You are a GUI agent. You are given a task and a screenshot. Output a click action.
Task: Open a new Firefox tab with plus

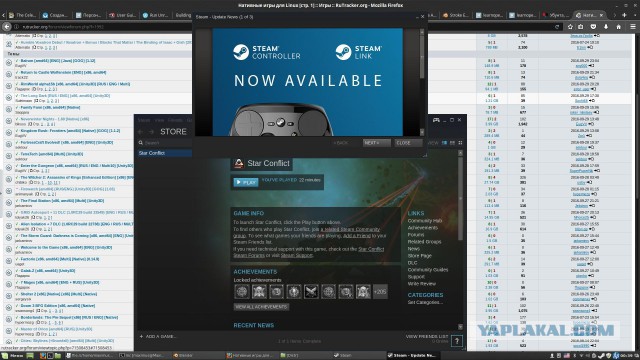(624, 15)
